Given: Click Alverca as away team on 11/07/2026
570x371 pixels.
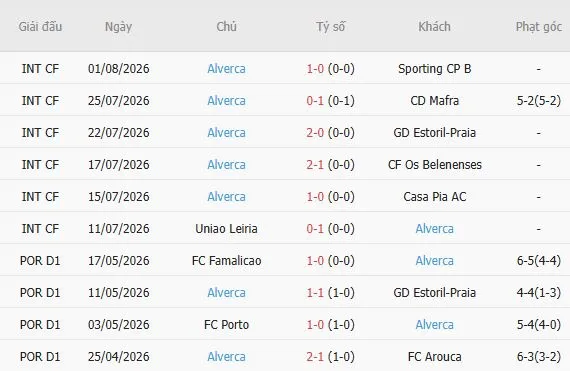Looking at the screenshot, I should pos(434,229).
